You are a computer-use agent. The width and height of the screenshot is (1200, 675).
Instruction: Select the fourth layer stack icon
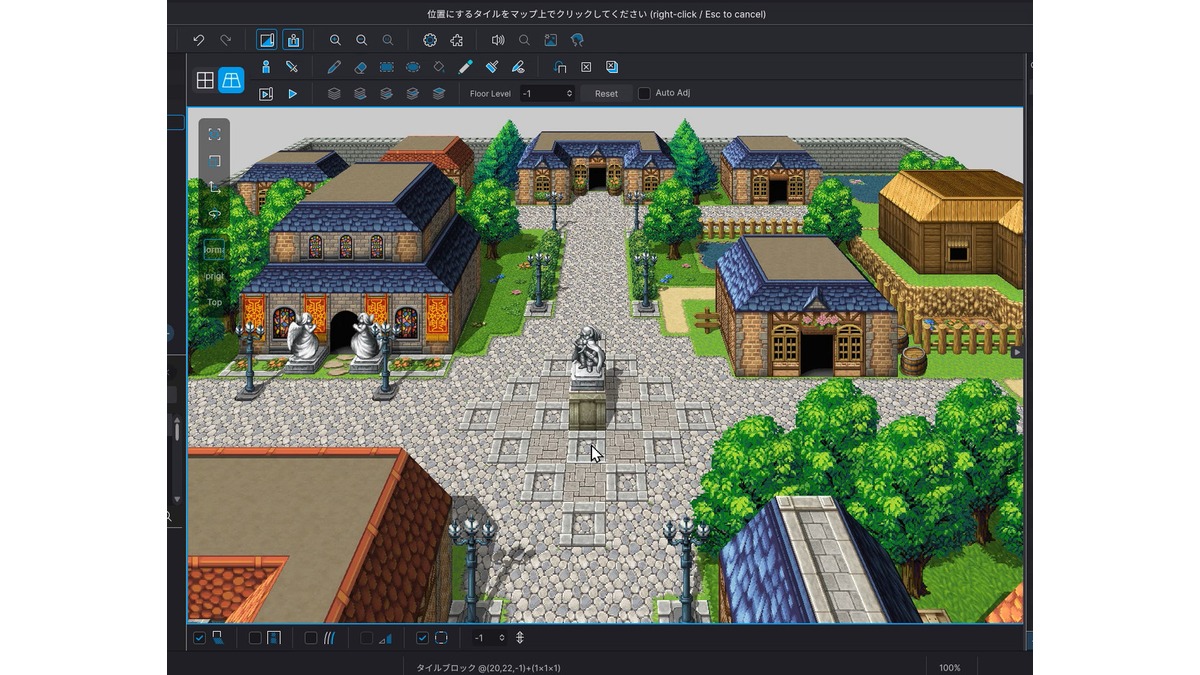[x=412, y=94]
